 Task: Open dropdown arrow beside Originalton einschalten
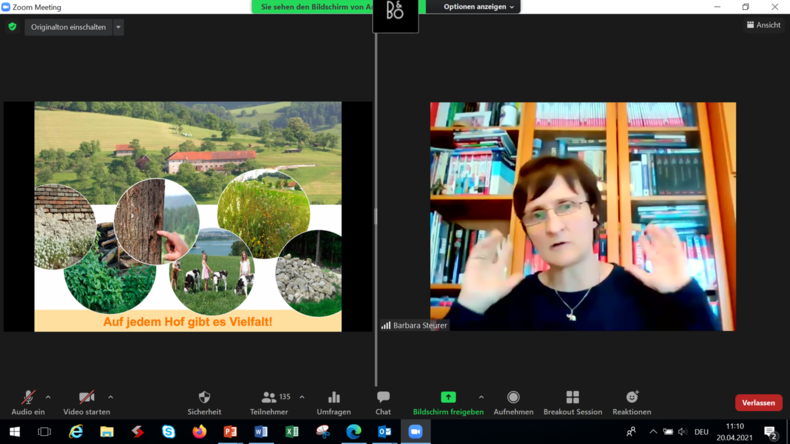pyautogui.click(x=118, y=27)
